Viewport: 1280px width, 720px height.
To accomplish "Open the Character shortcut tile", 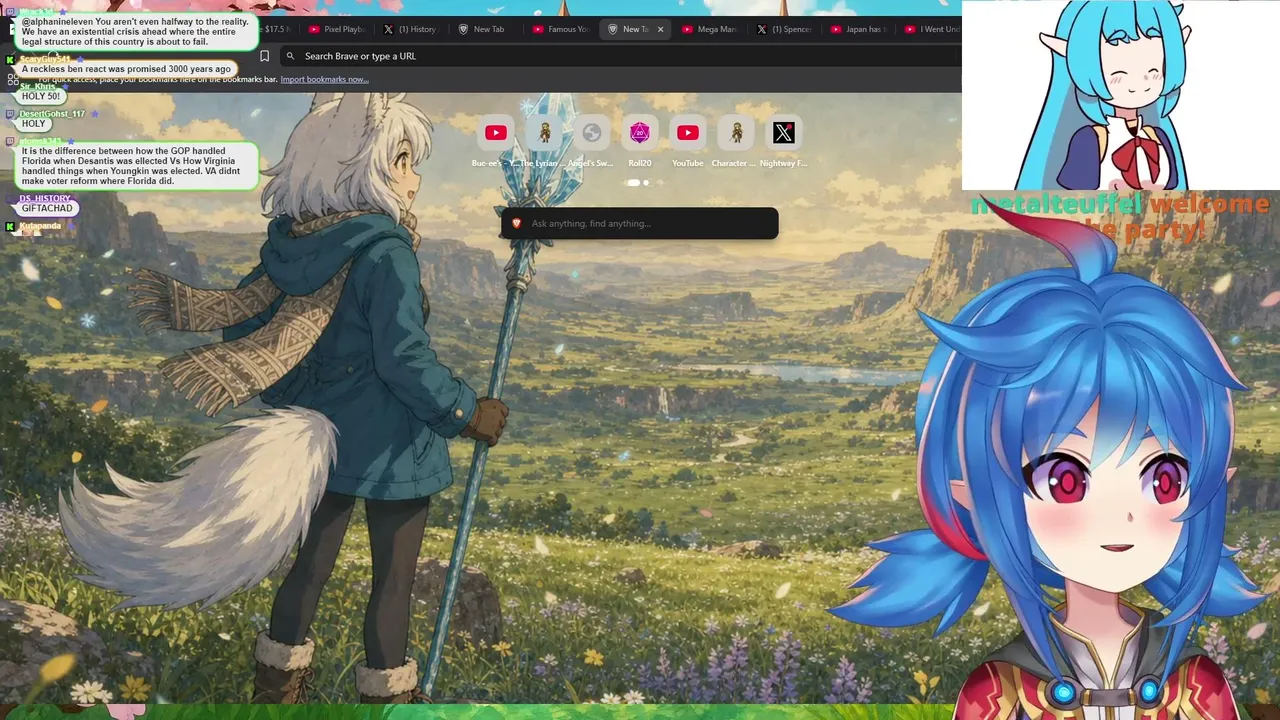I will click(x=736, y=133).
